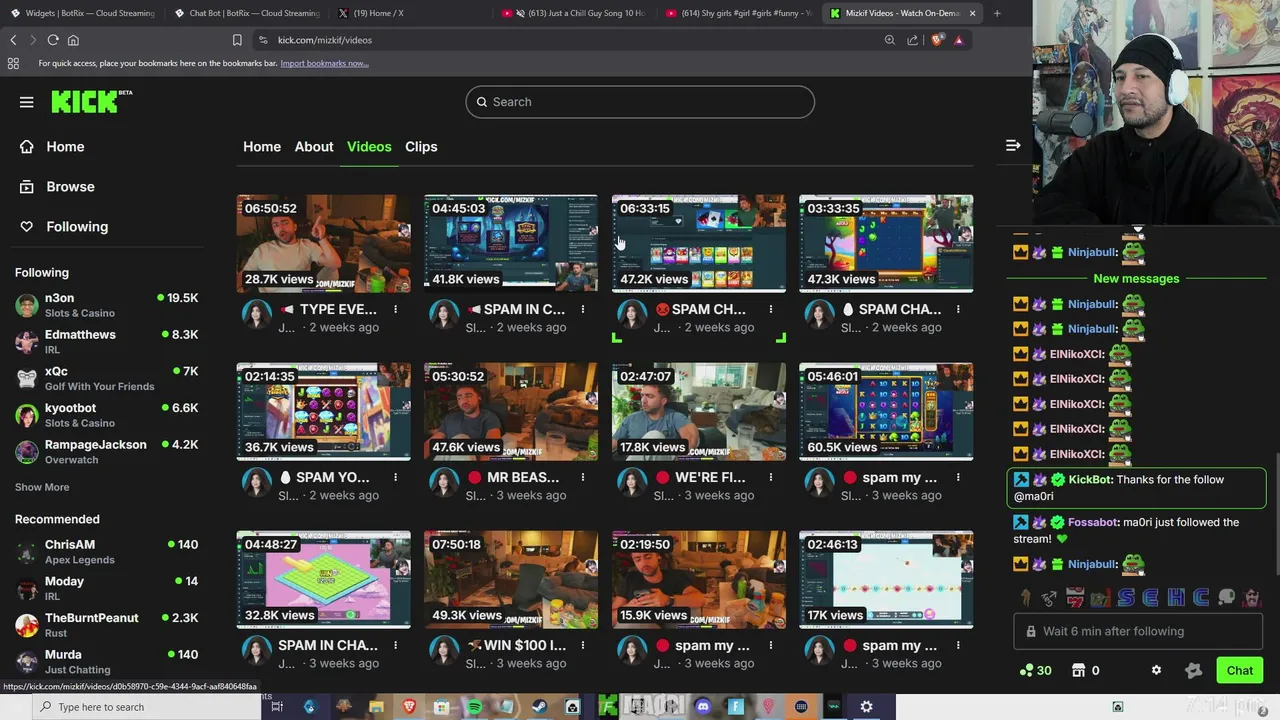Open options menu for MR BEAS... video
The image size is (1280, 720).
pyautogui.click(x=583, y=478)
